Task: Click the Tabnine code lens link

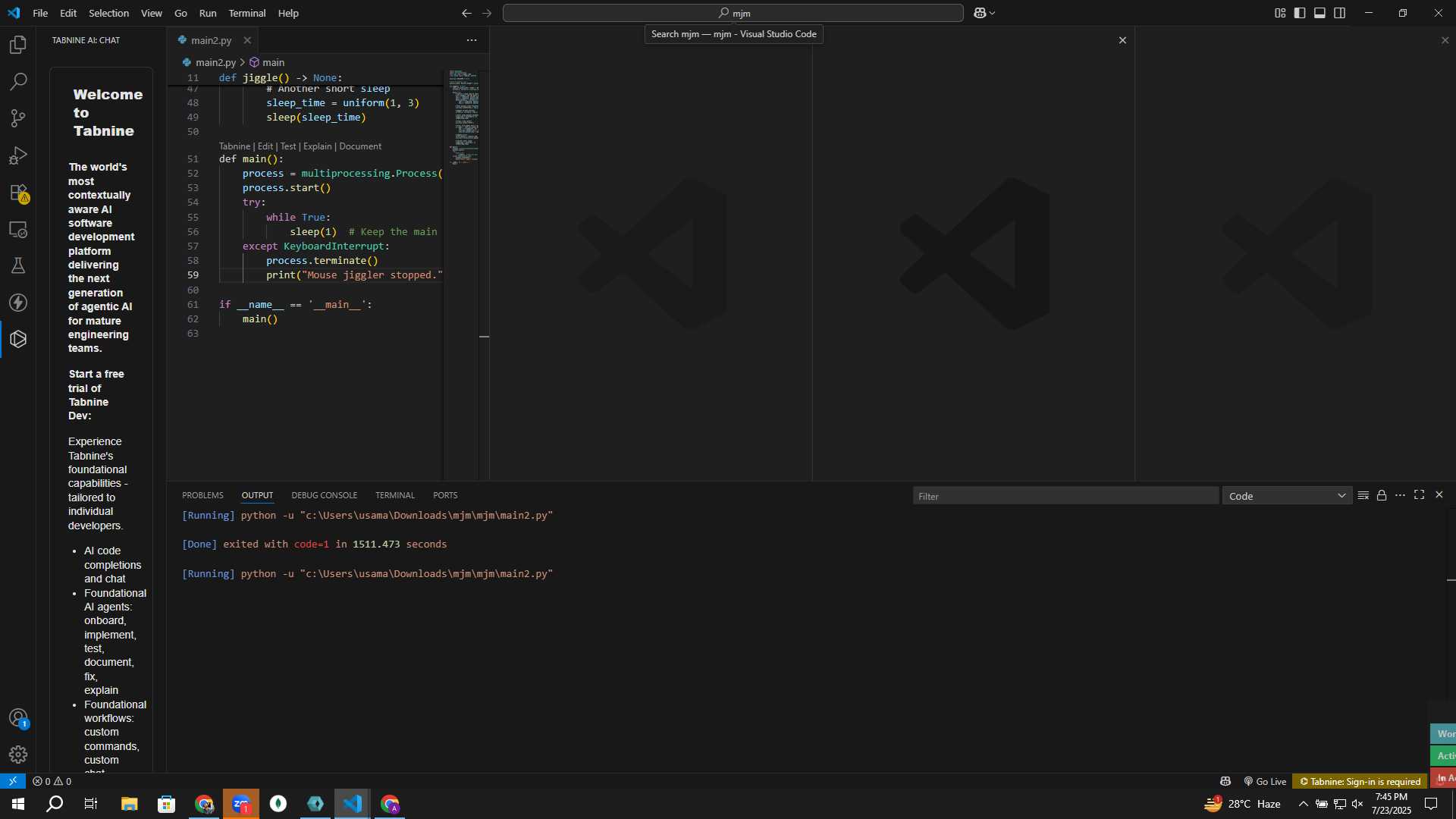Action: (234, 146)
